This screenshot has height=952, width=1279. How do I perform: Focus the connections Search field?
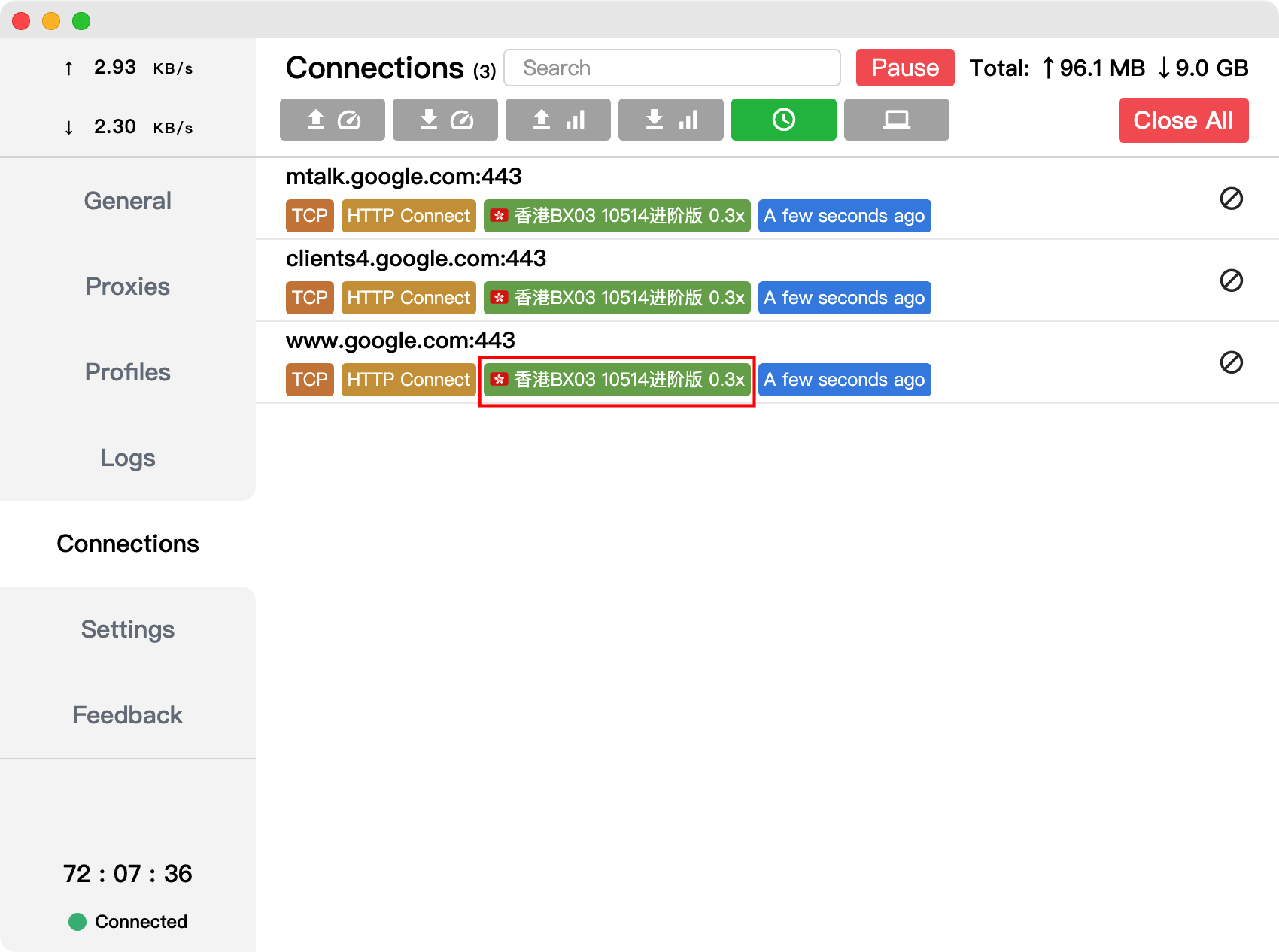(x=672, y=68)
